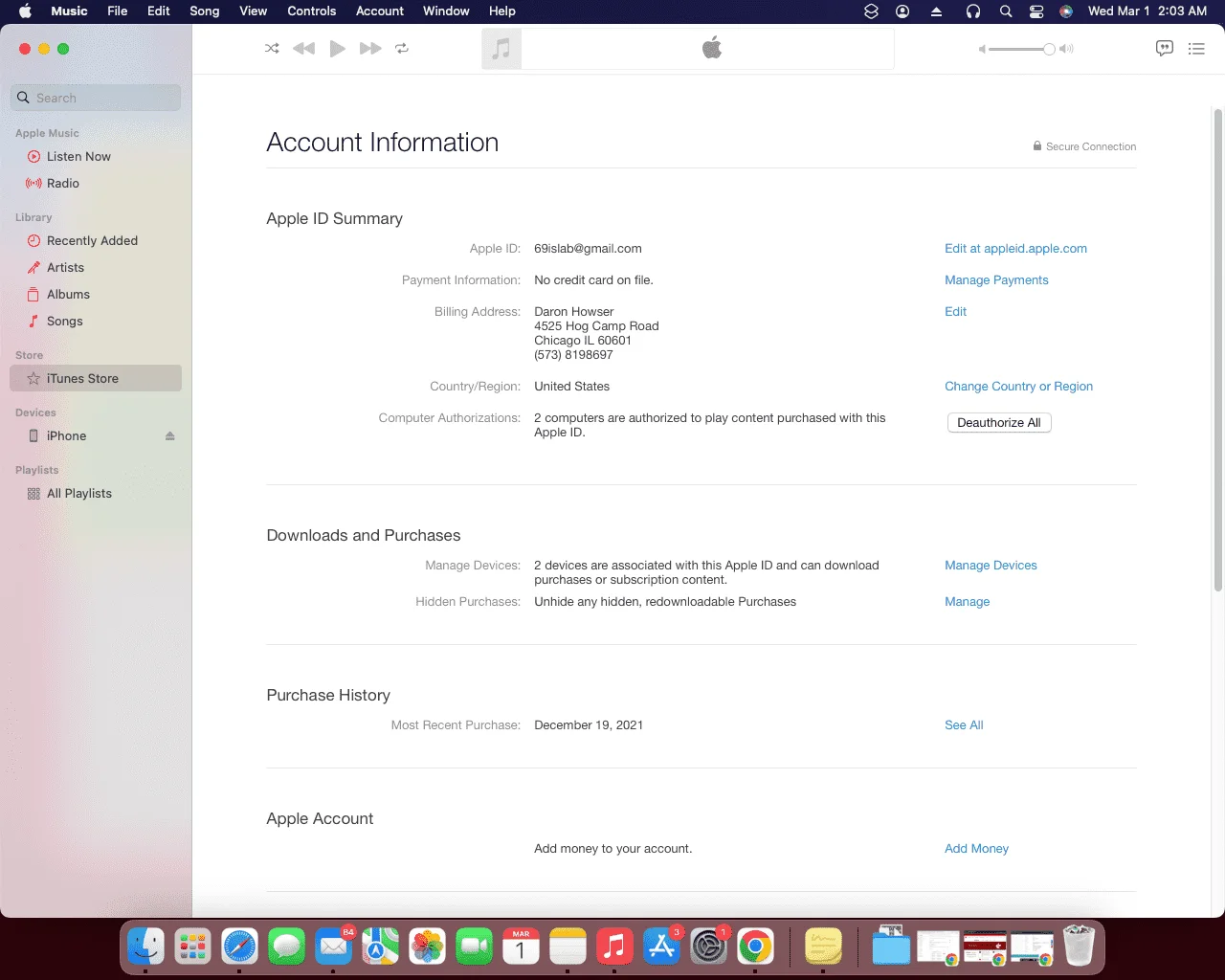Viewport: 1225px width, 980px height.
Task: See All purchase history
Action: point(964,724)
